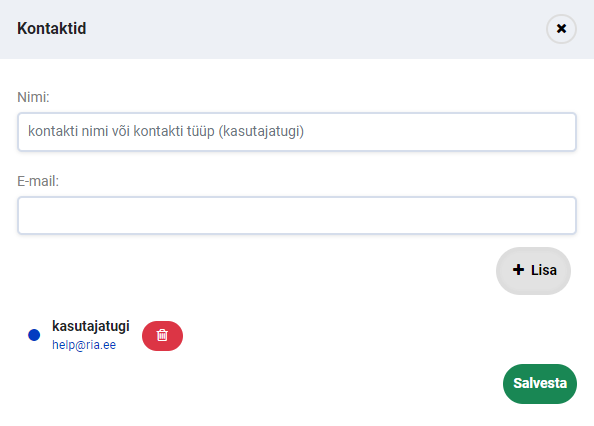Image resolution: width=594 pixels, height=426 pixels.
Task: Click the Nimi: field label
Action: 33,97
